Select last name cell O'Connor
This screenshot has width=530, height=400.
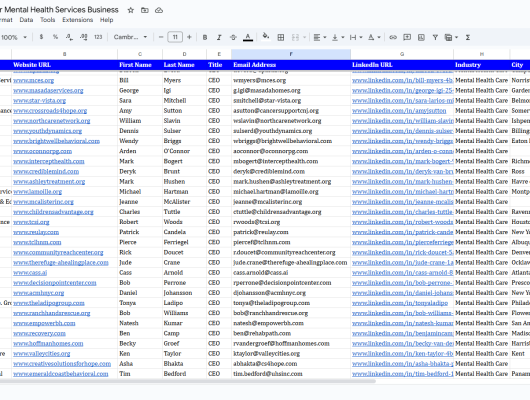[185, 151]
